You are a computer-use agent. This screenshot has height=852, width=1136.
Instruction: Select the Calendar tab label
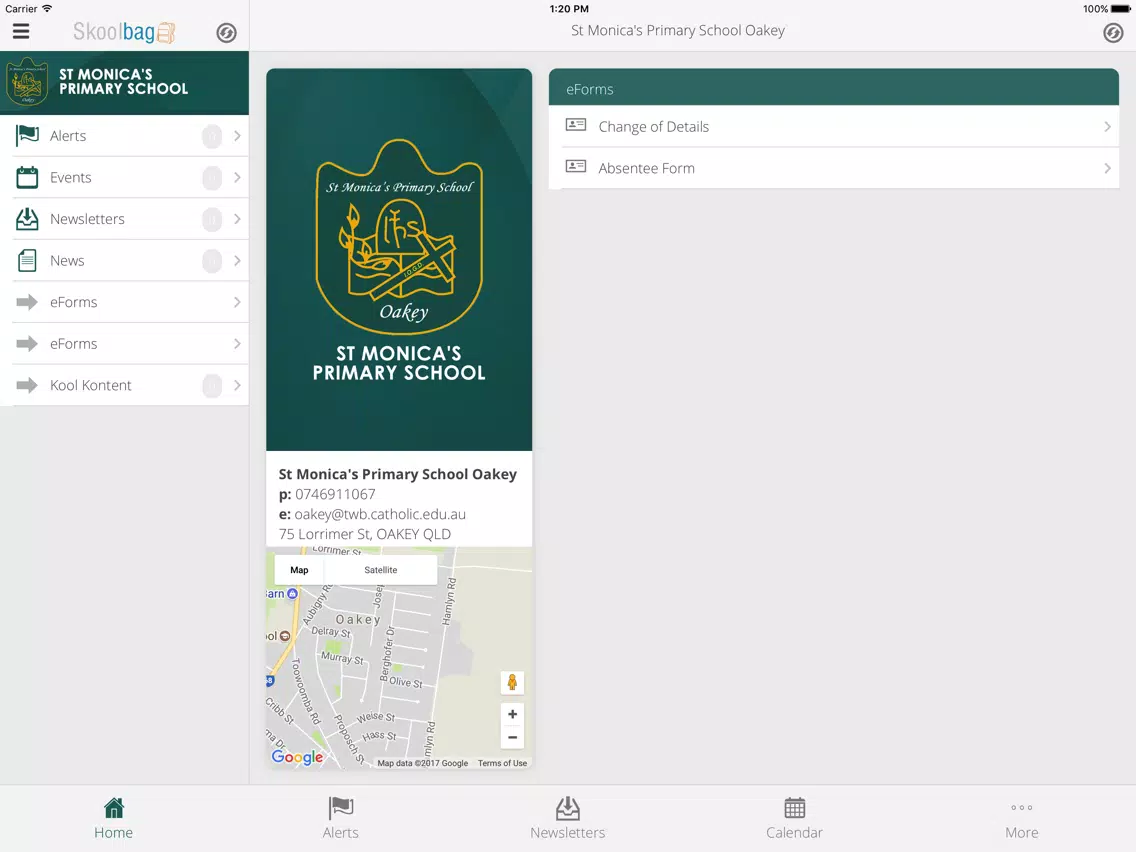coord(795,832)
